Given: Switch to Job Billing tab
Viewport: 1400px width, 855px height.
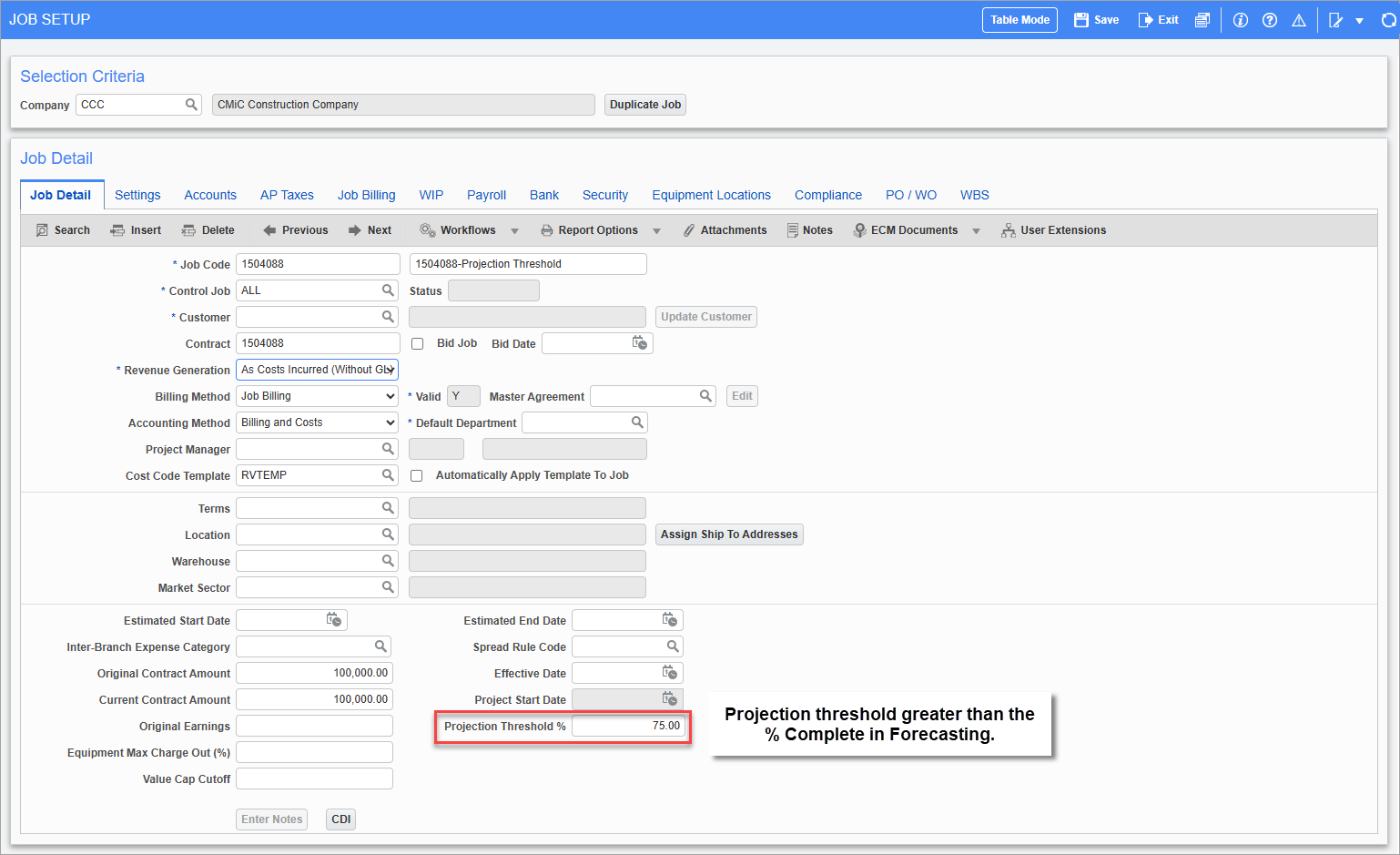Looking at the screenshot, I should (x=367, y=195).
